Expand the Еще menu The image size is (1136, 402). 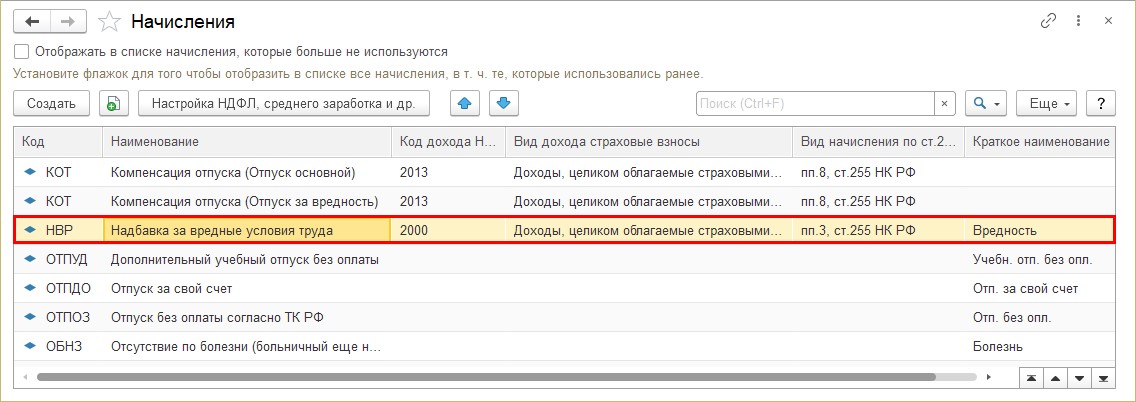pos(1047,104)
